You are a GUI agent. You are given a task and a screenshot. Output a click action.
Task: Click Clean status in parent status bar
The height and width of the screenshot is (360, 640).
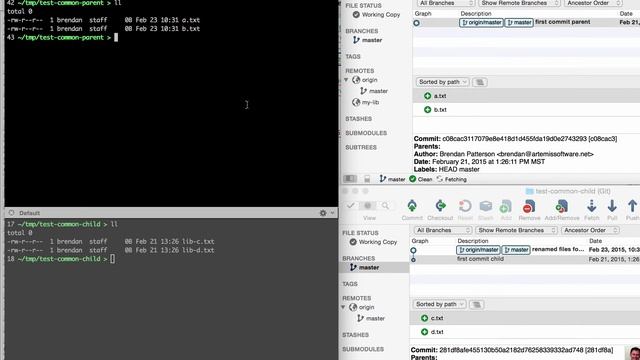click(420, 179)
